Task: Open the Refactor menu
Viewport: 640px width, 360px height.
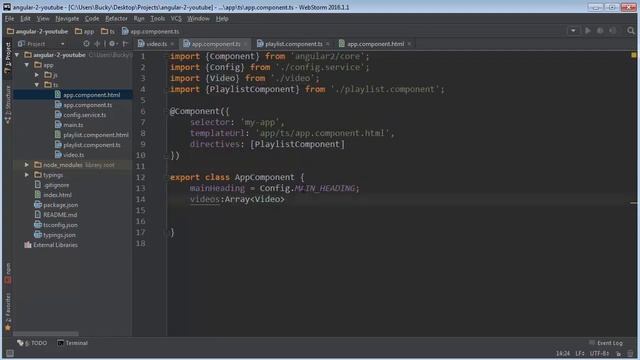Action: point(116,19)
